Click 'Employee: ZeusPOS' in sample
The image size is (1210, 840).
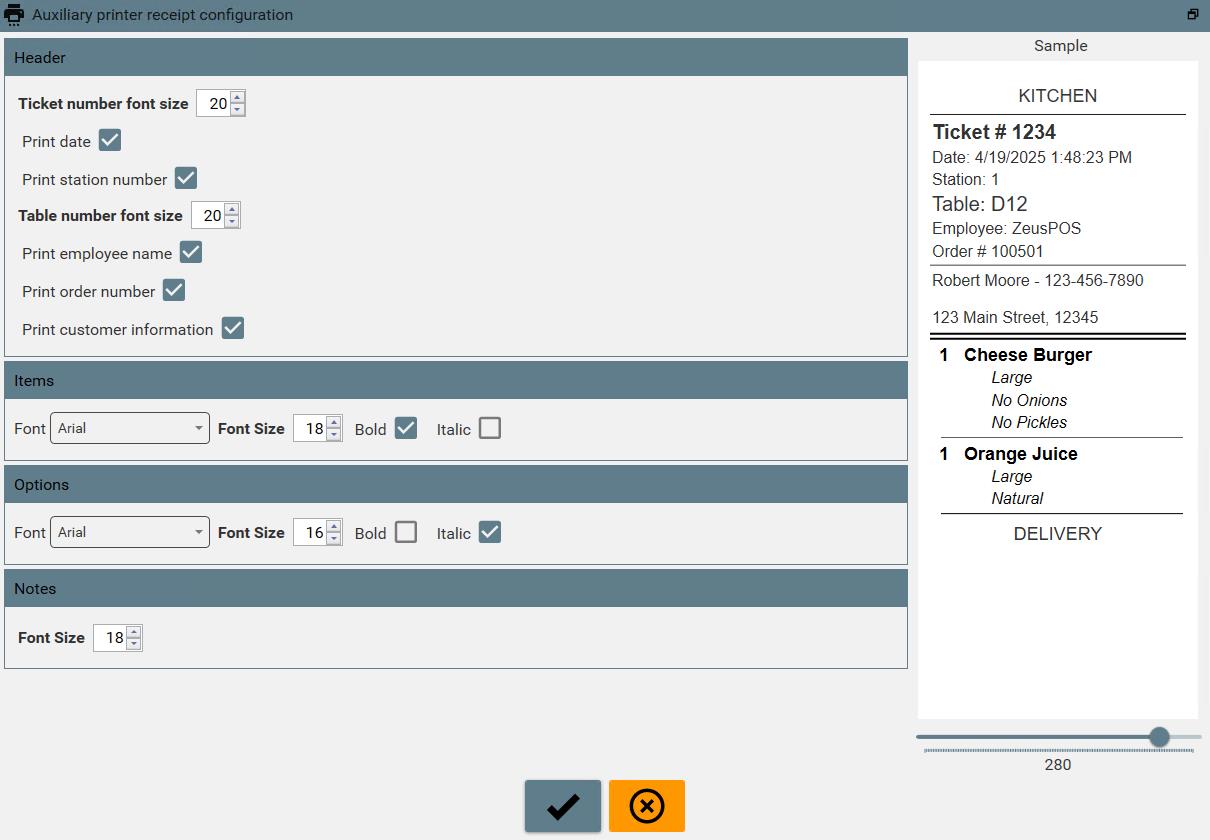point(1007,229)
